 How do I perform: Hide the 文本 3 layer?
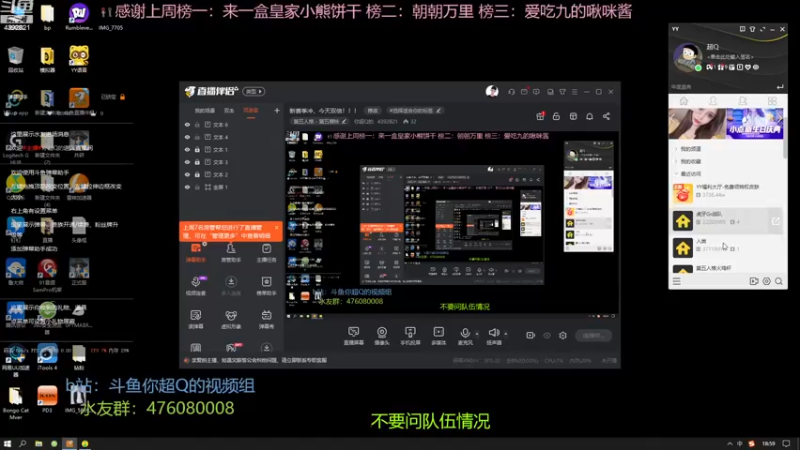[x=187, y=162]
